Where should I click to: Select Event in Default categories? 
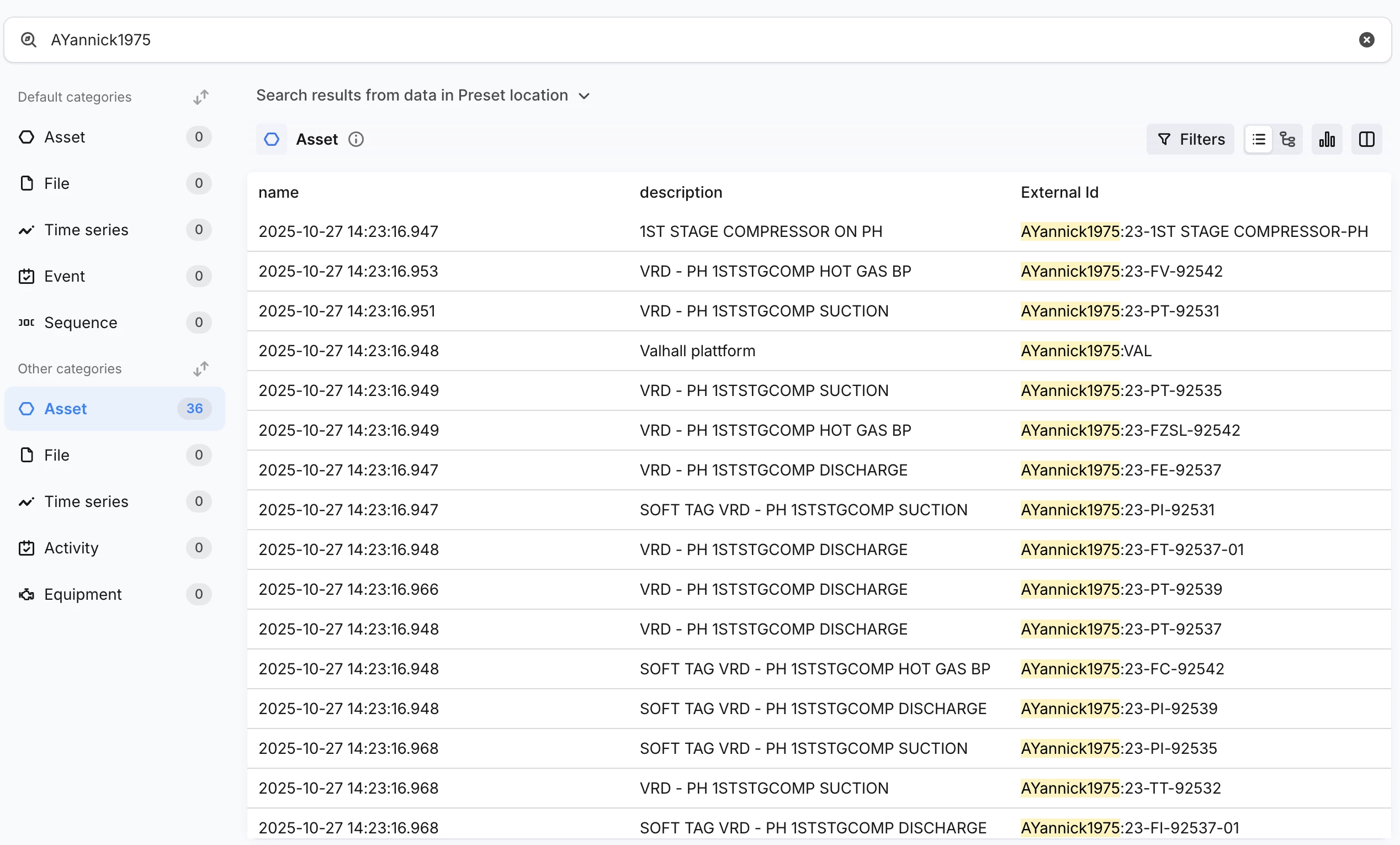[x=64, y=276]
